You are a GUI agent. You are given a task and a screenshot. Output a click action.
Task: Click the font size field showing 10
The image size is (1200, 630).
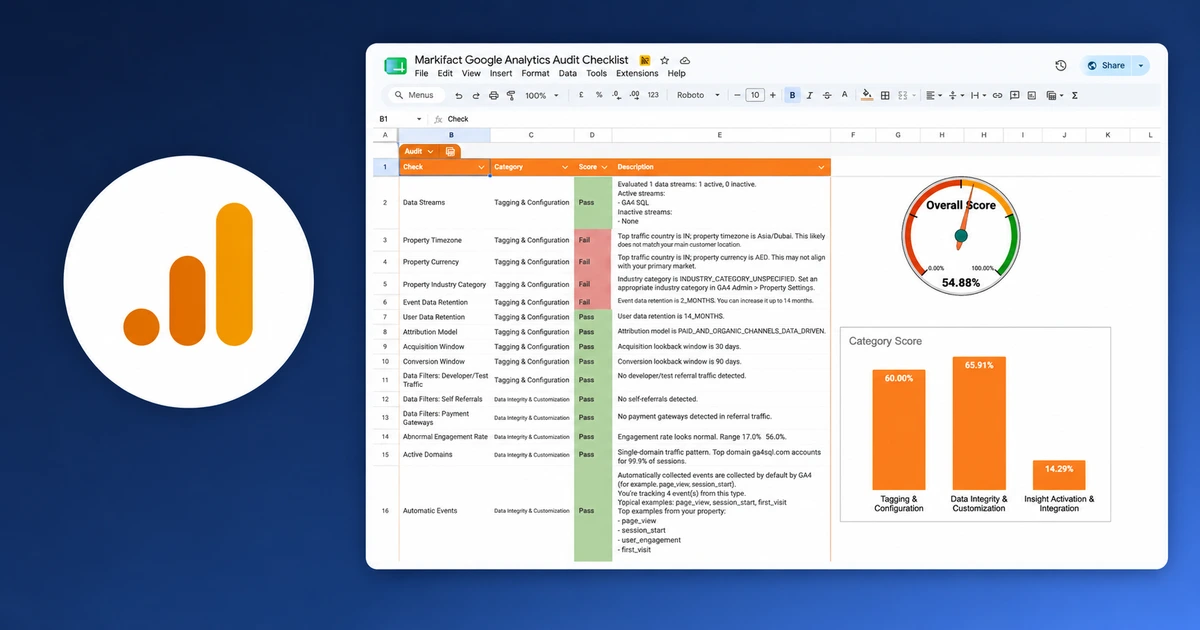pyautogui.click(x=755, y=95)
